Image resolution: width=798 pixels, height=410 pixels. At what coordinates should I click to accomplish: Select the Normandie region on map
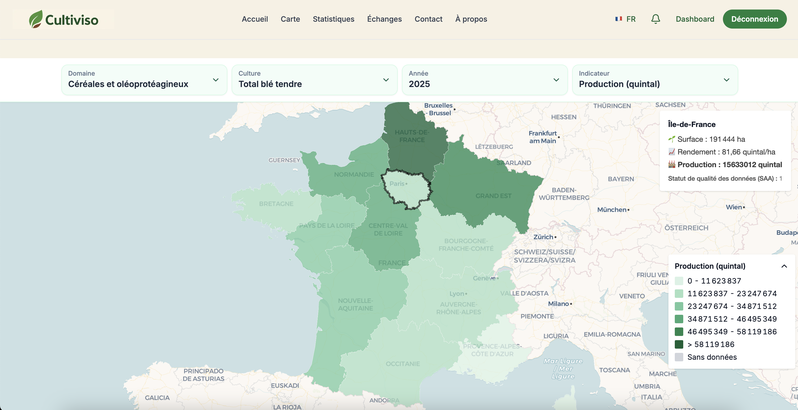point(346,170)
